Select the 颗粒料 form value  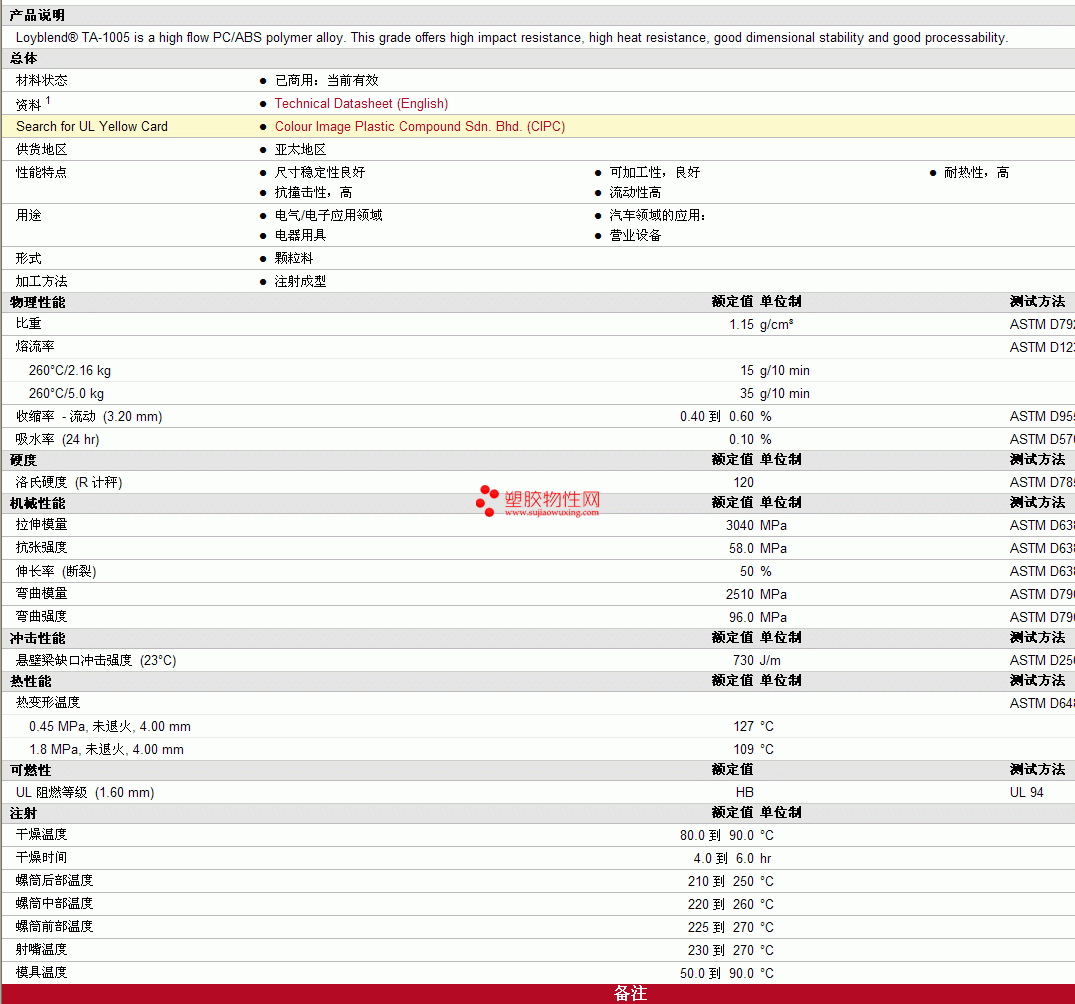click(x=294, y=259)
